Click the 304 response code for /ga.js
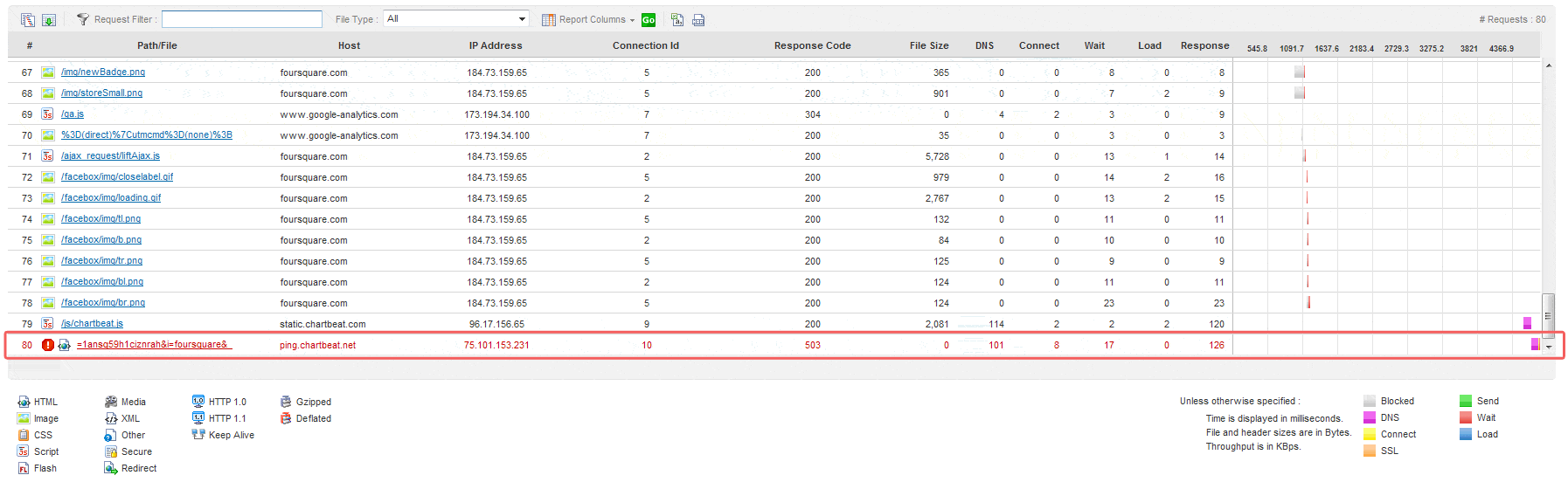The image size is (1568, 489). pyautogui.click(x=813, y=114)
